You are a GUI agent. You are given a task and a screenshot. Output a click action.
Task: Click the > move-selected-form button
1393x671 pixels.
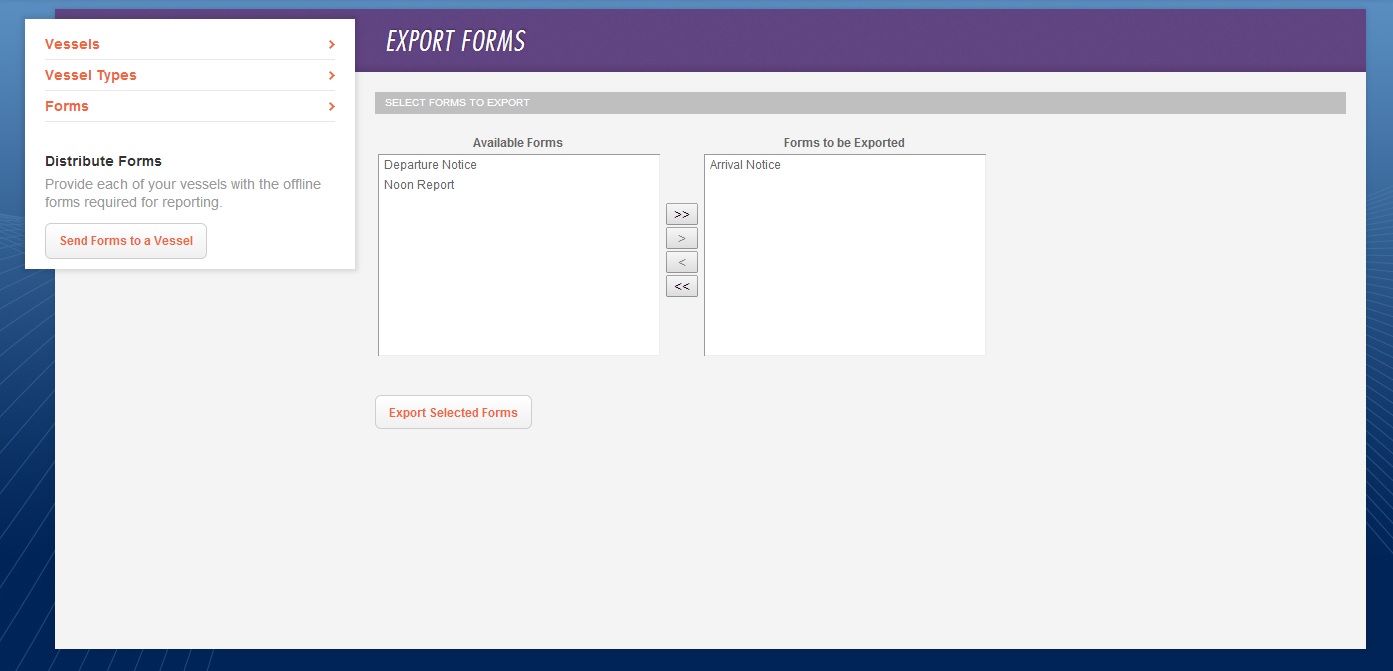point(681,238)
